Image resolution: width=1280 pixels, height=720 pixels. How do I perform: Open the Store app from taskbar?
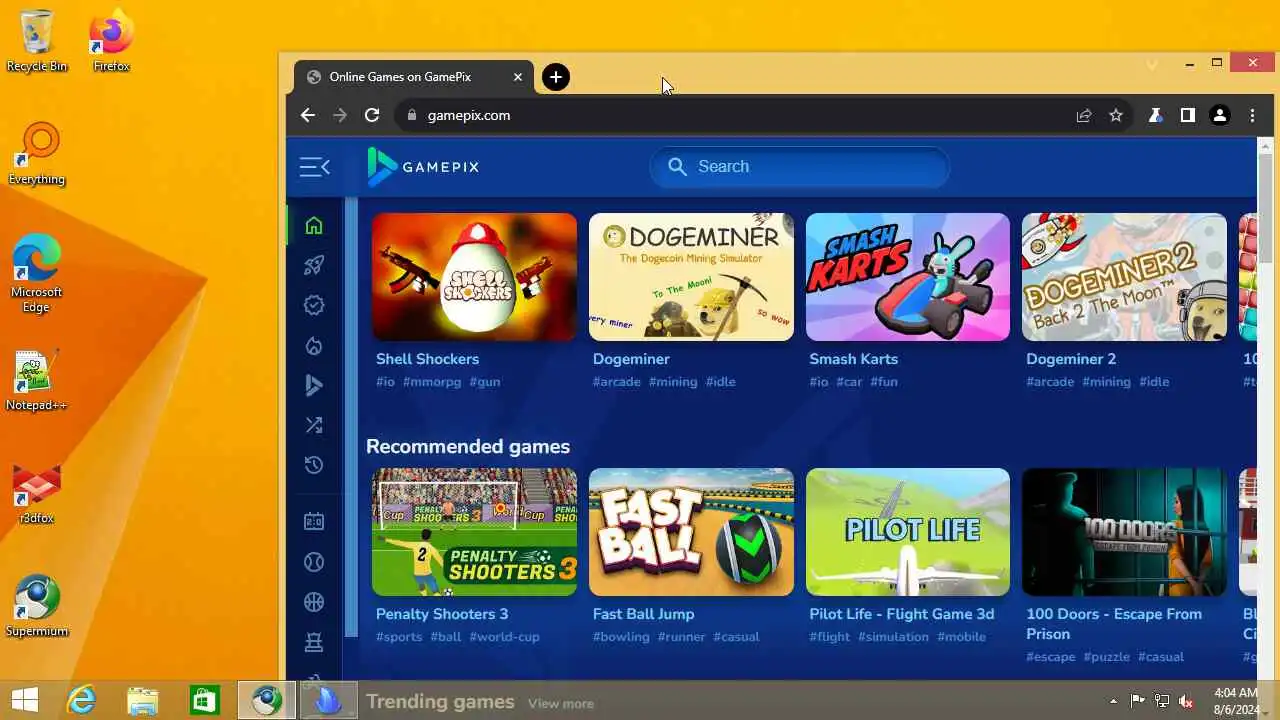pos(205,700)
